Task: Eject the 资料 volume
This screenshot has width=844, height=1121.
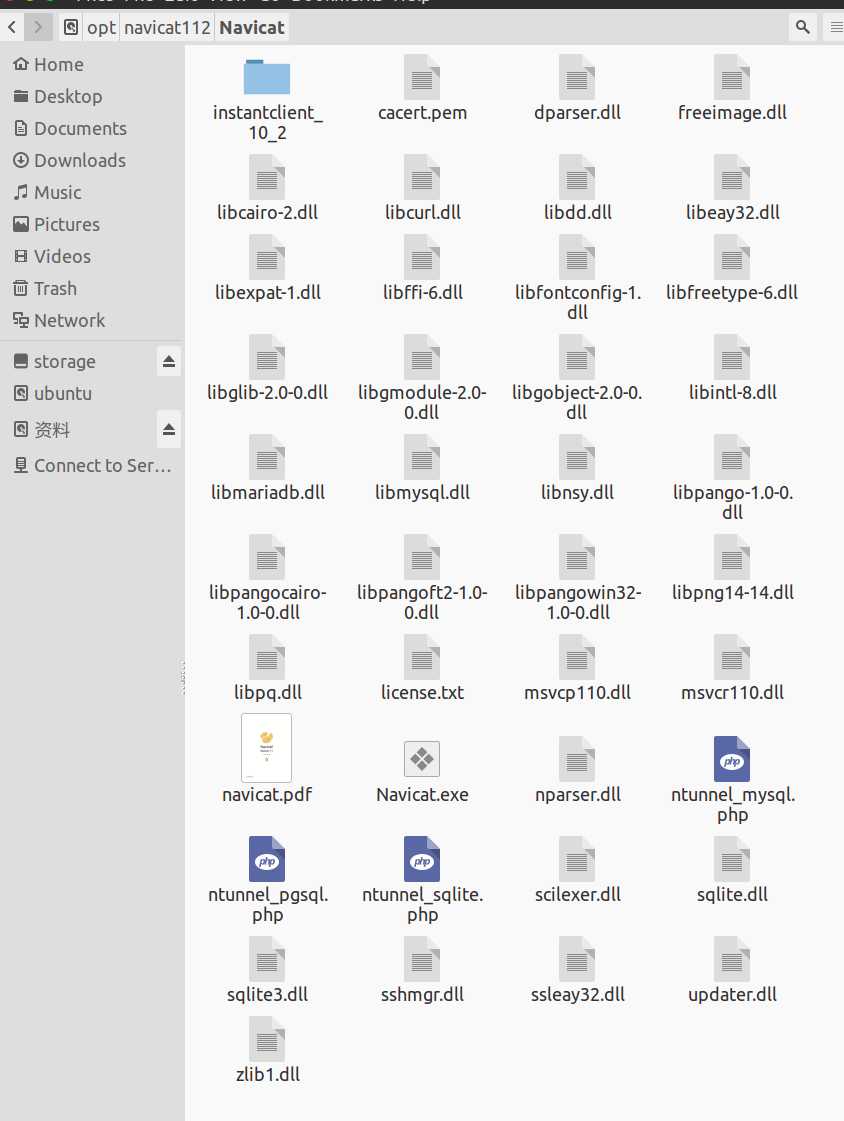Action: (169, 429)
